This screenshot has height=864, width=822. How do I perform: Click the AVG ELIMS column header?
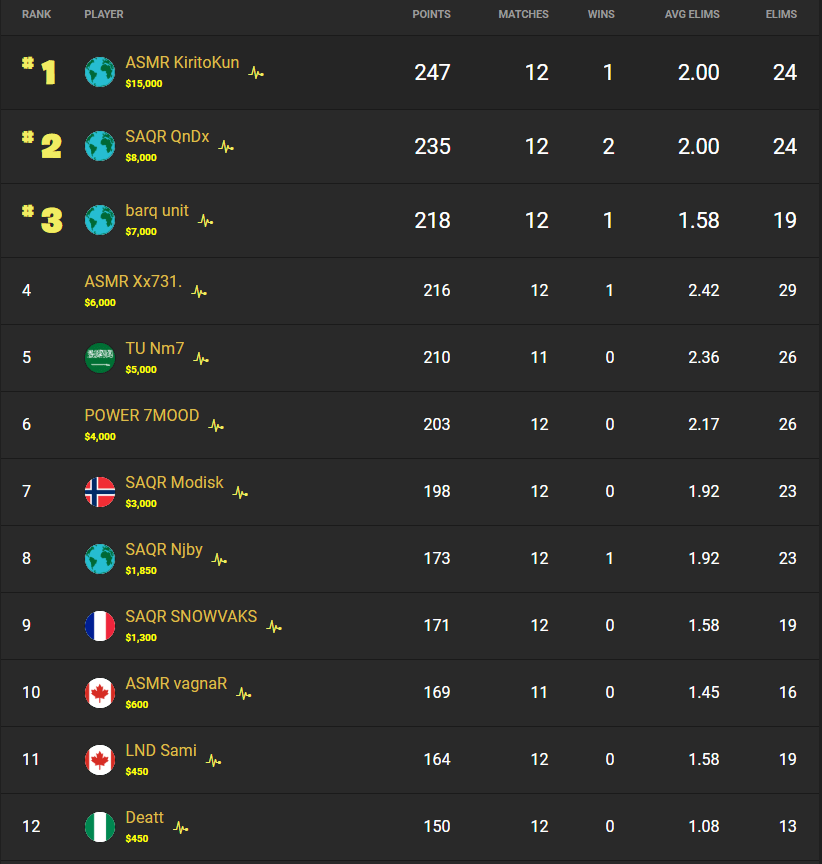(692, 14)
